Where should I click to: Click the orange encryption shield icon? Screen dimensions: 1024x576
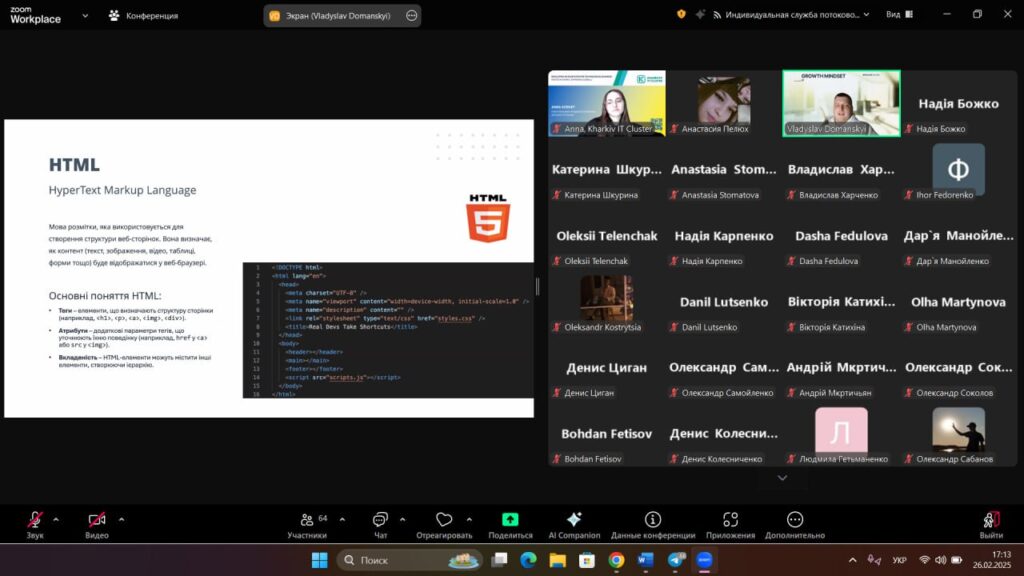681,14
